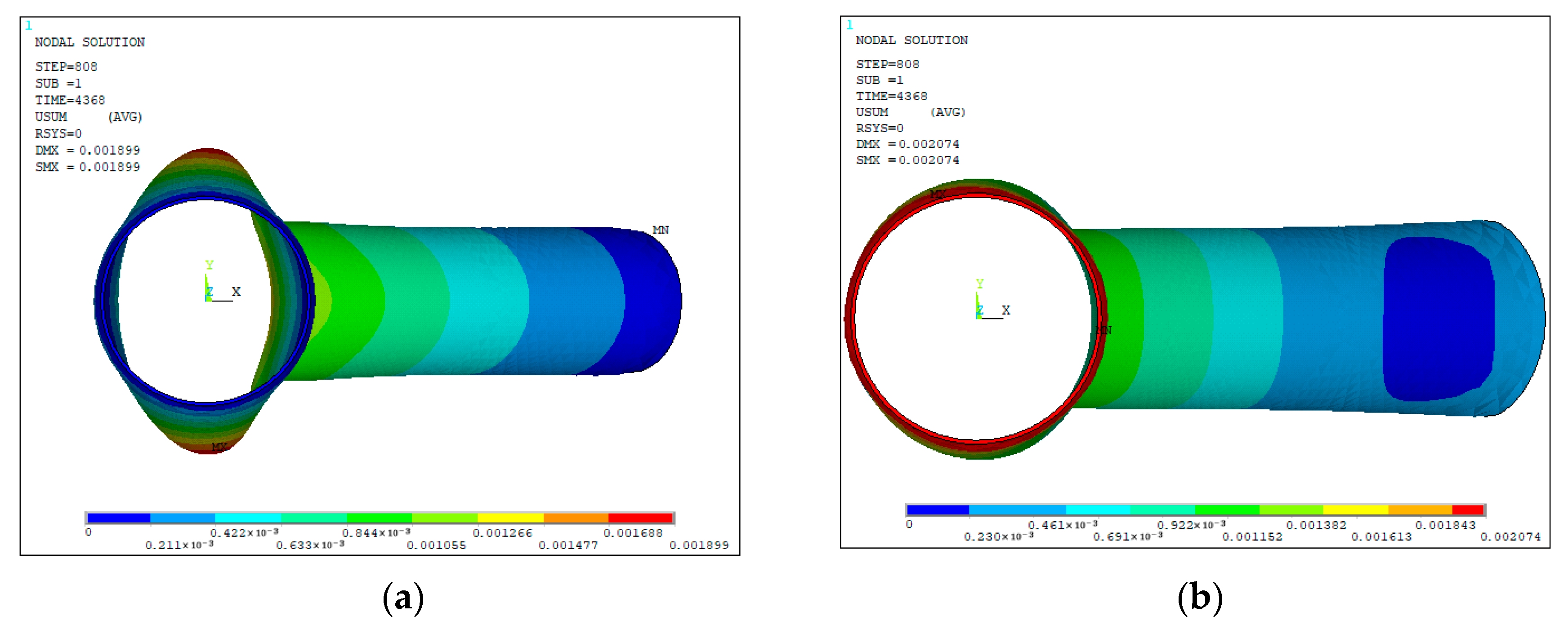The height and width of the screenshot is (625, 1568).
Task: Pick the orange legend swatch in plot (b)
Action: tap(1420, 510)
